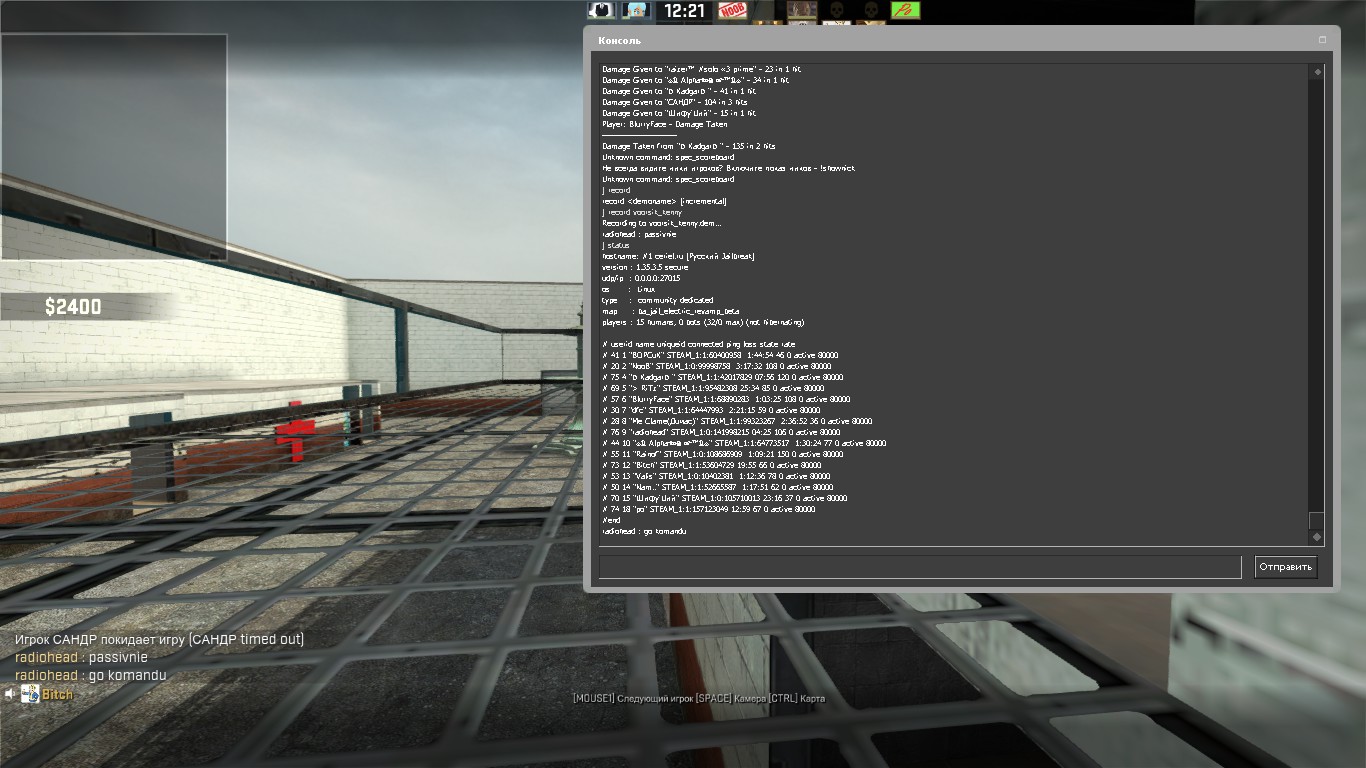Viewport: 1366px width, 768px height.
Task: Click the anonymous suit player avatar
Action: 601,10
